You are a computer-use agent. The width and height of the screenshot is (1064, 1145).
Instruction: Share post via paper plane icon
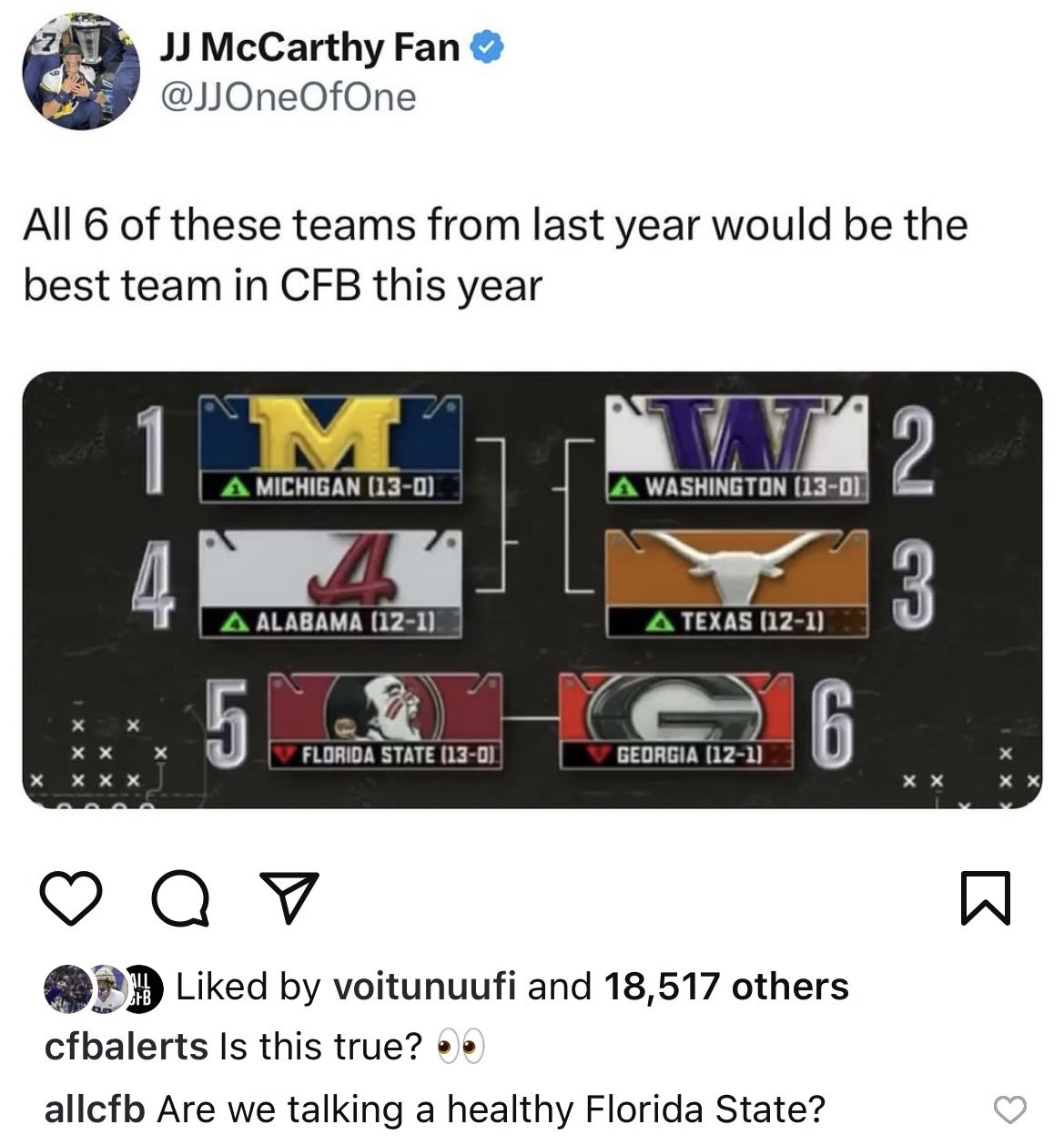click(x=289, y=897)
